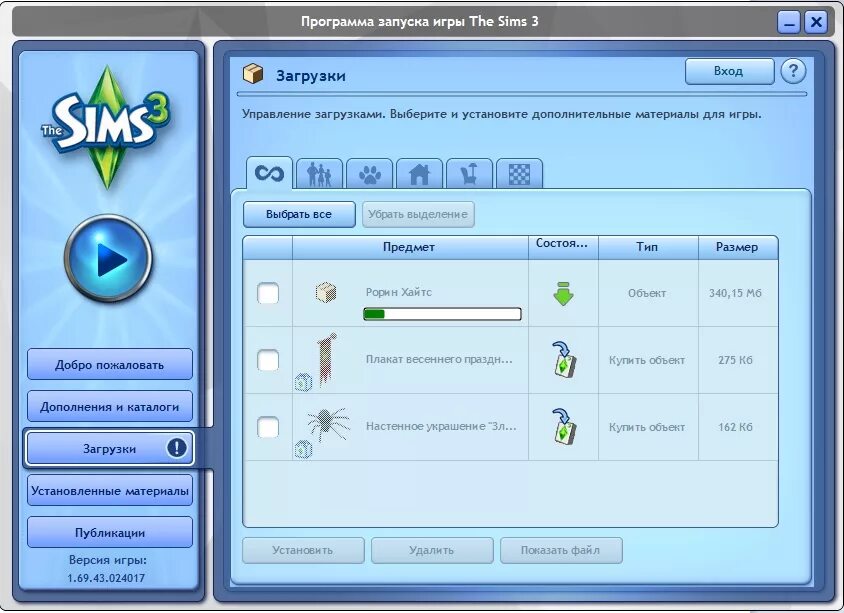This screenshot has height=613, width=844.
Task: Click the download progress bar of Рорин Хайтс
Action: click(x=442, y=314)
